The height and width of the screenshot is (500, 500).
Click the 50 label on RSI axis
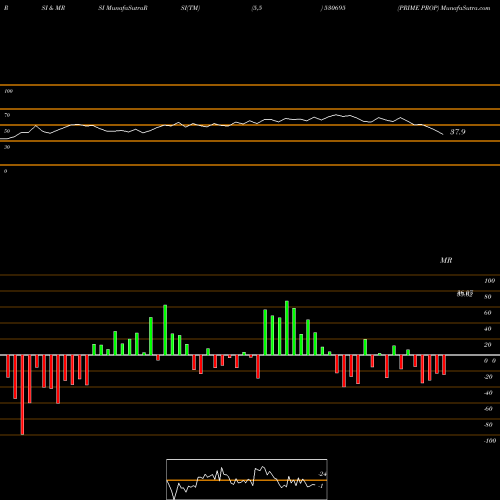(7, 131)
